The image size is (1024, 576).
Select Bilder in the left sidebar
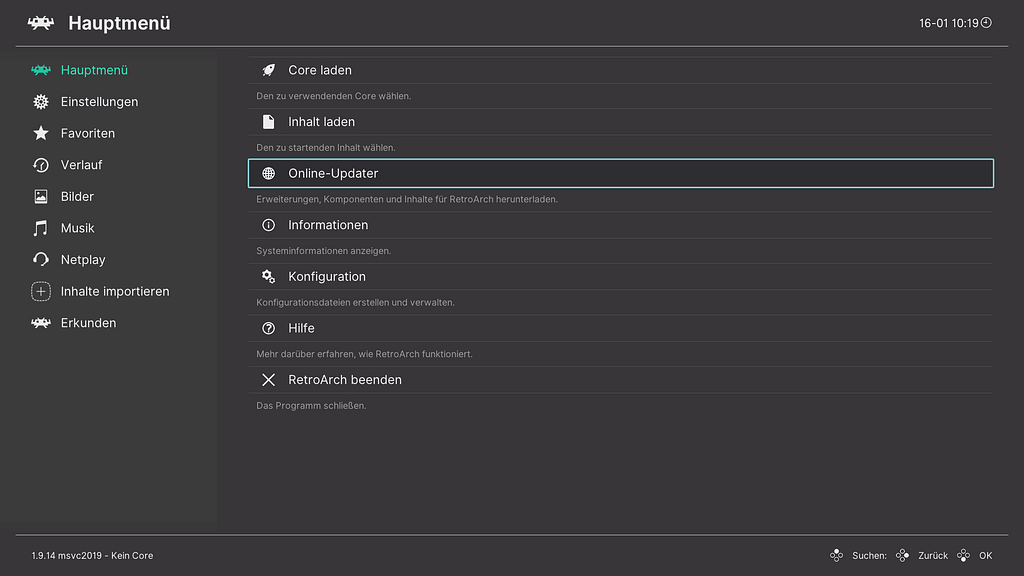click(x=77, y=197)
